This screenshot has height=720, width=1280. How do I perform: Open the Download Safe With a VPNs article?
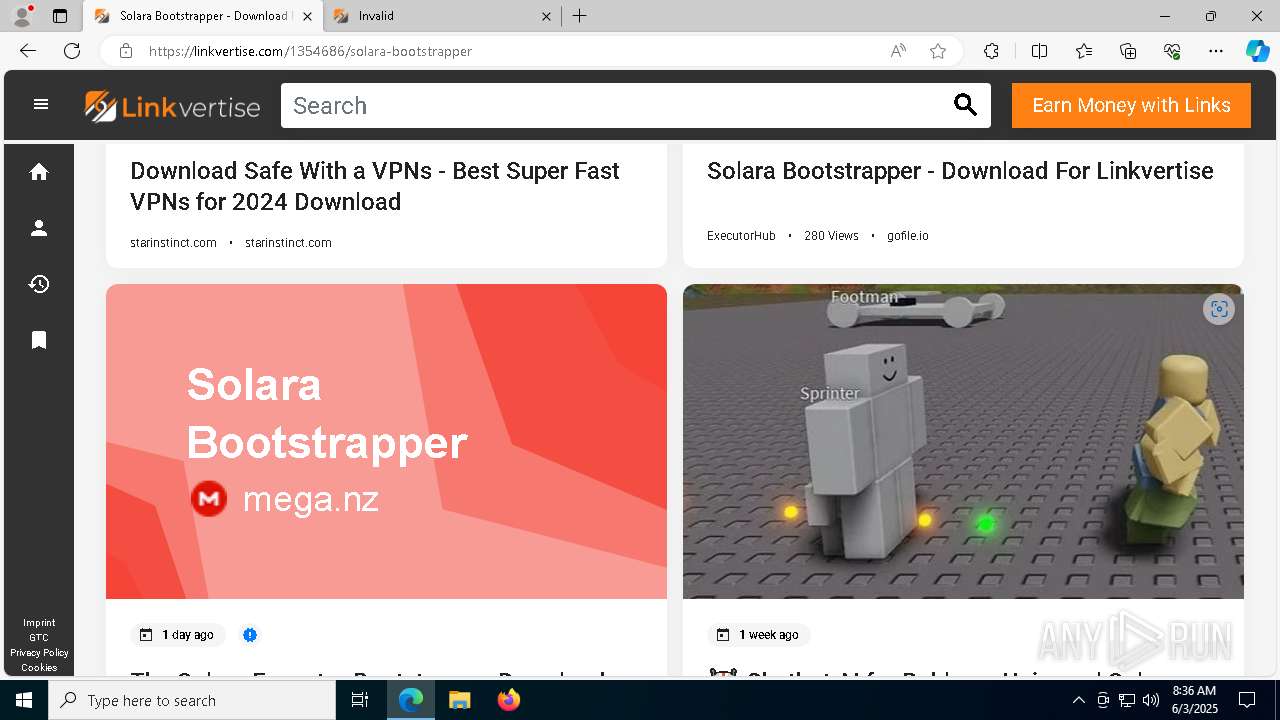pyautogui.click(x=375, y=186)
